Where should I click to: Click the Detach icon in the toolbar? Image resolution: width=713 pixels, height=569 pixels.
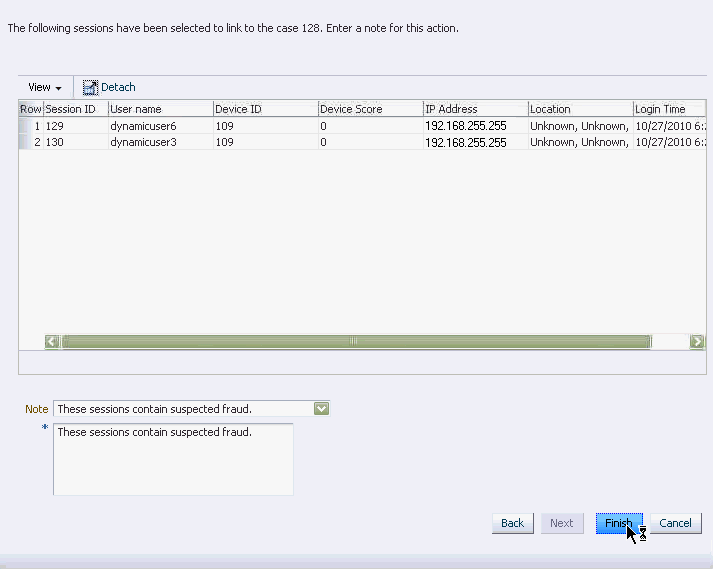pyautogui.click(x=90, y=87)
